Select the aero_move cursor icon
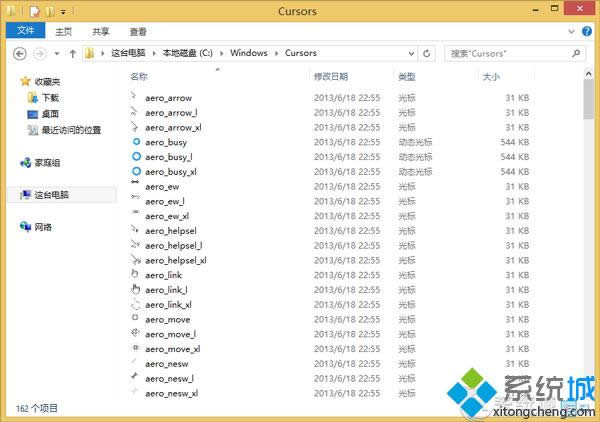The image size is (600, 422). pyautogui.click(x=135, y=317)
